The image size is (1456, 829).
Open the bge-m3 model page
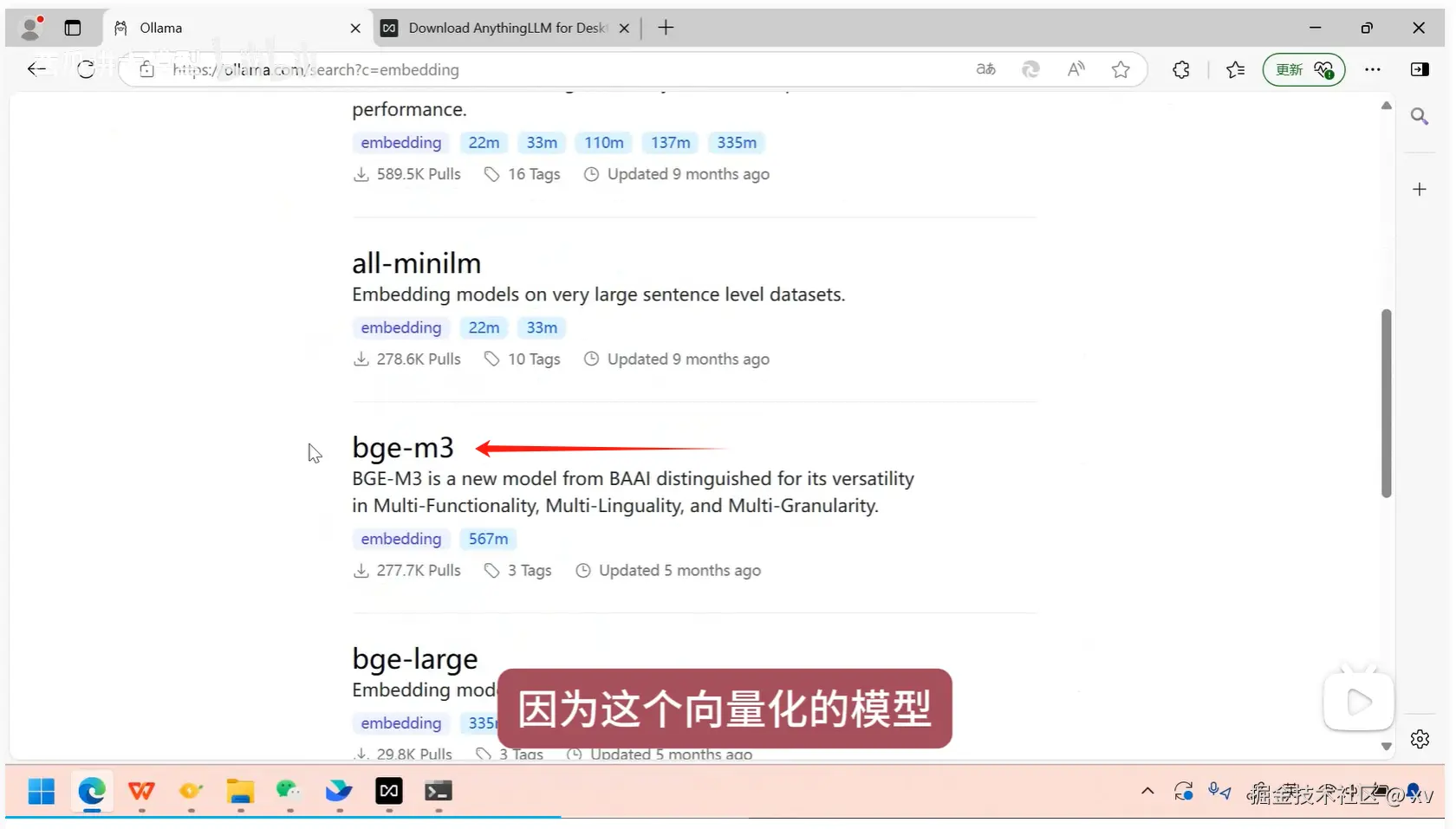click(403, 448)
